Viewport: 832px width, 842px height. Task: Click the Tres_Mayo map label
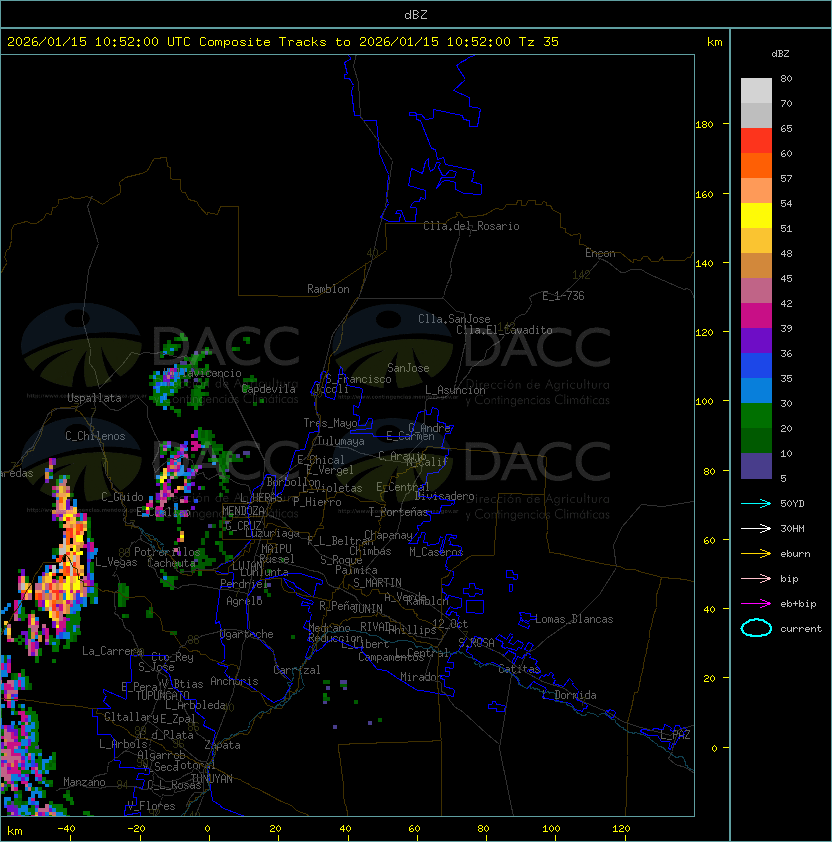pos(330,423)
